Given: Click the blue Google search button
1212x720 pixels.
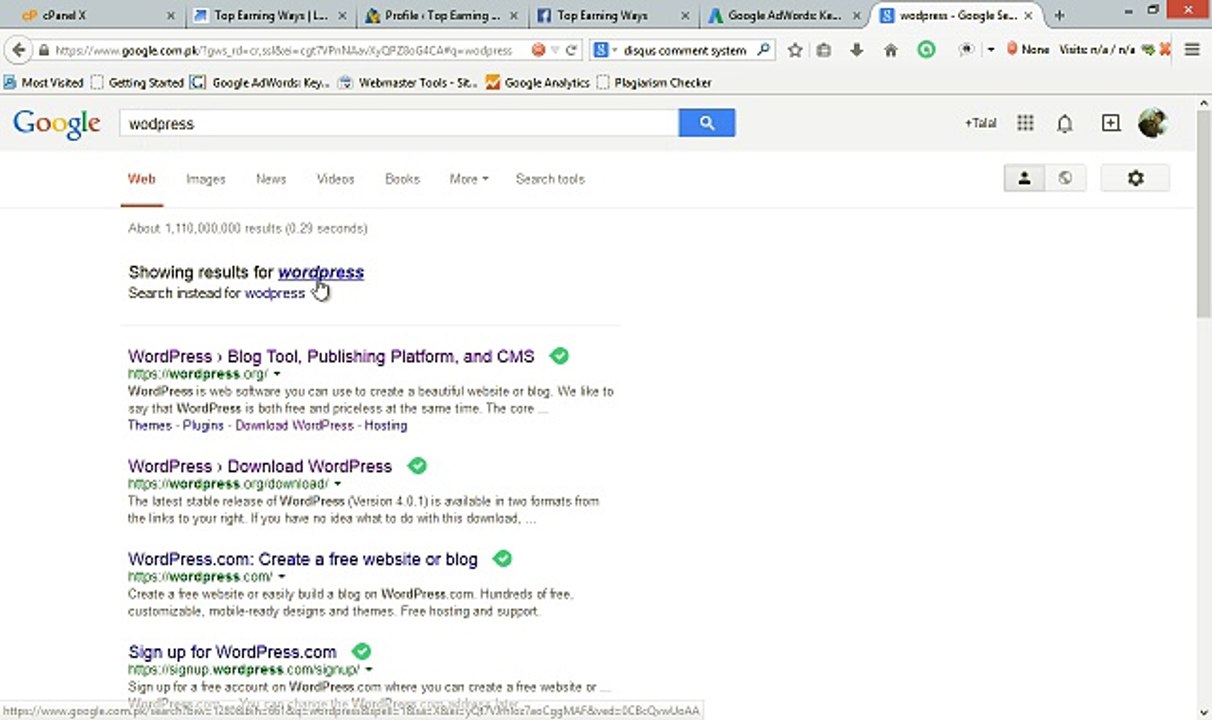Looking at the screenshot, I should [x=707, y=123].
